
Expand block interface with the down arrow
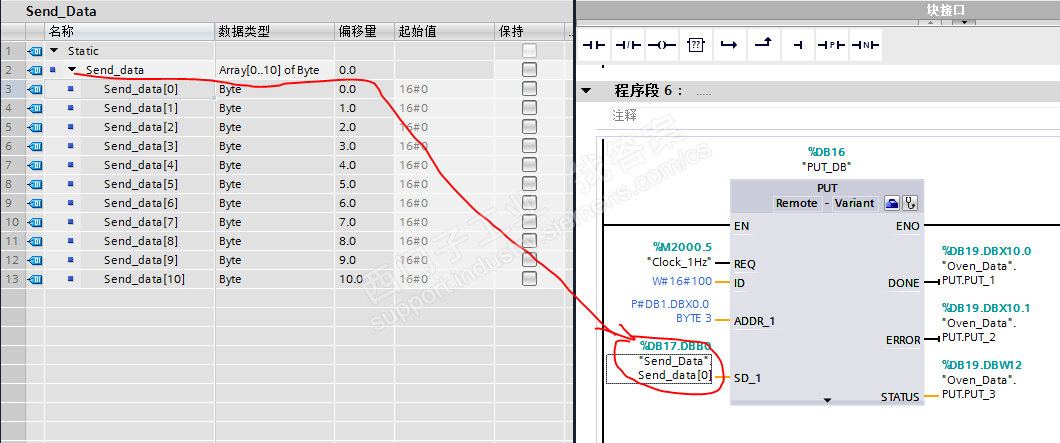(963, 22)
